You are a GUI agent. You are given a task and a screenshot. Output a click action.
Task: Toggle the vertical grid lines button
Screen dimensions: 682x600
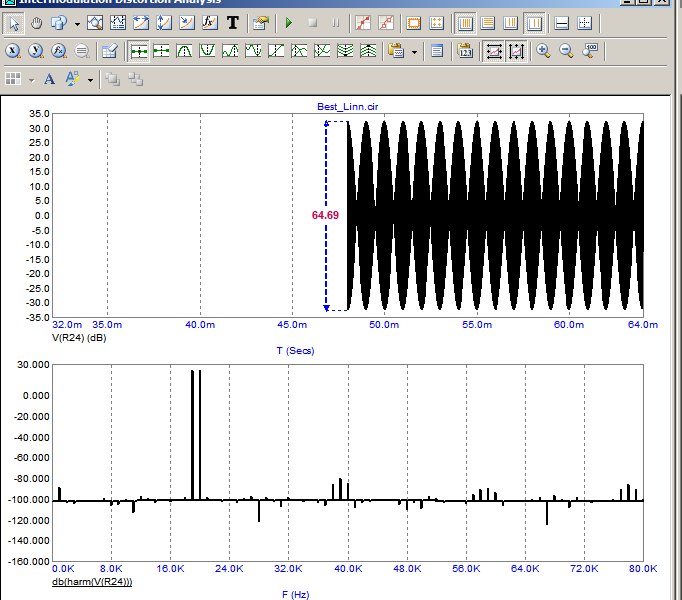pyautogui.click(x=465, y=23)
